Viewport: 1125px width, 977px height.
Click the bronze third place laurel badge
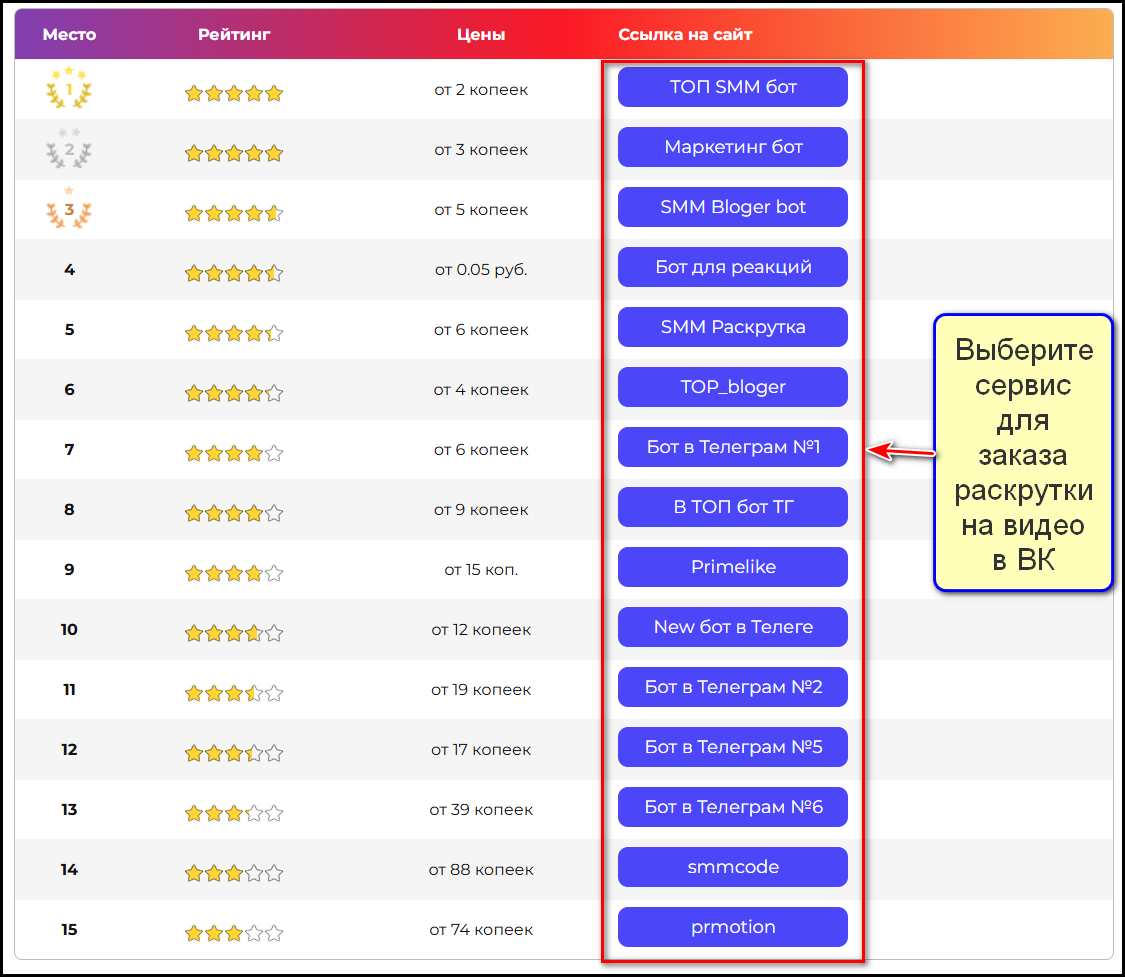click(x=69, y=209)
